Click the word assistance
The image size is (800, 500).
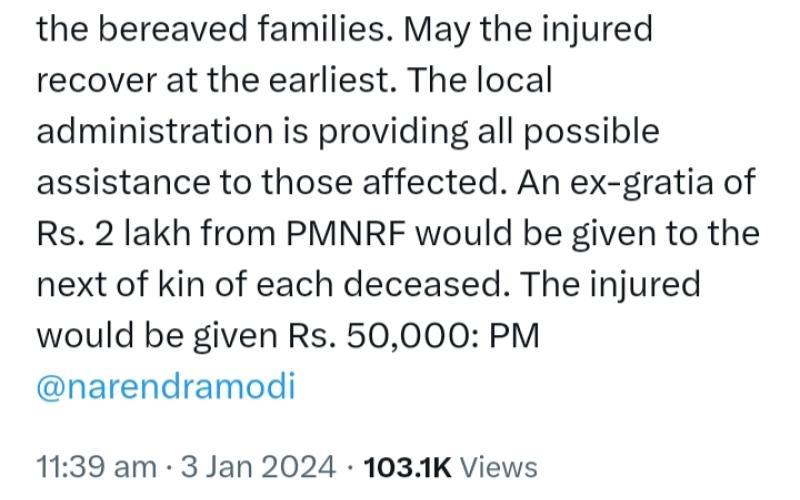click(x=123, y=182)
